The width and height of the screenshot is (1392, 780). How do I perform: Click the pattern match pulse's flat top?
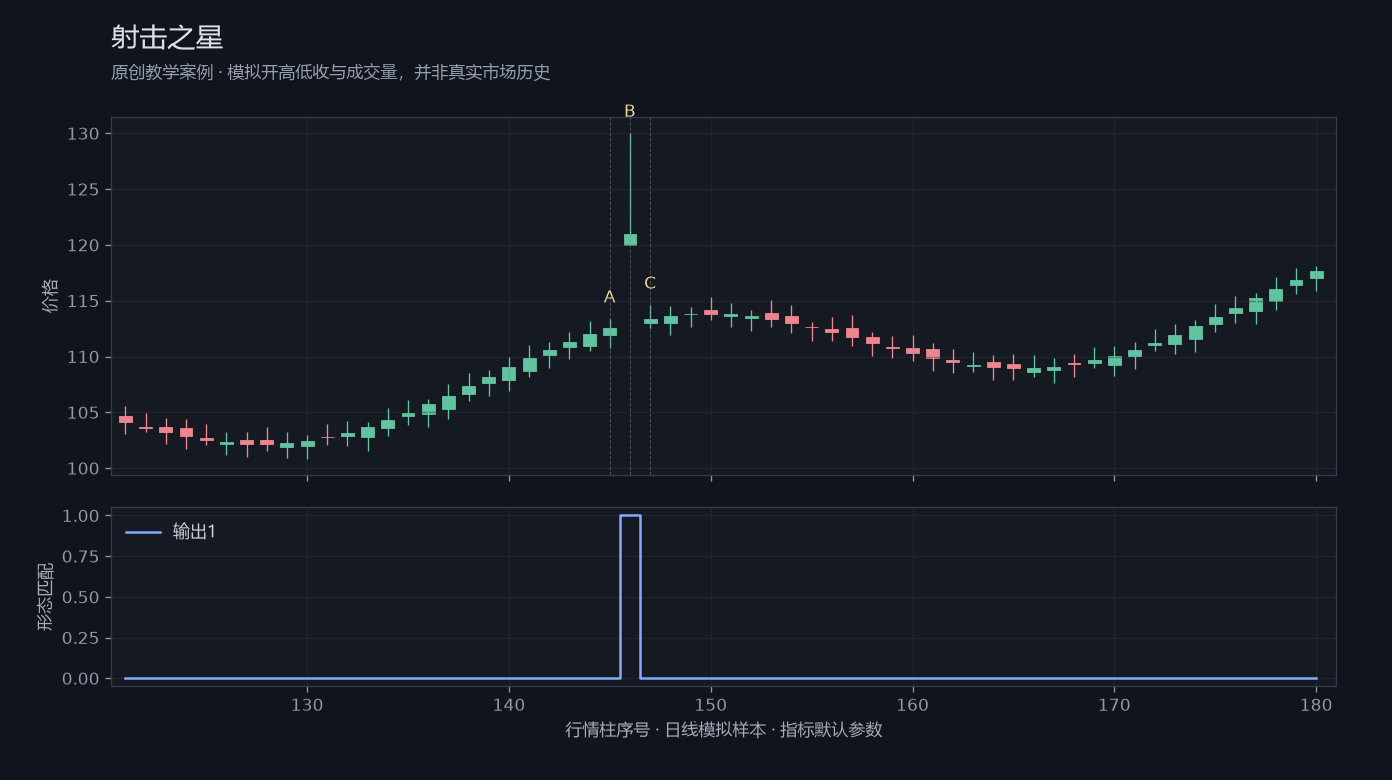coord(630,516)
